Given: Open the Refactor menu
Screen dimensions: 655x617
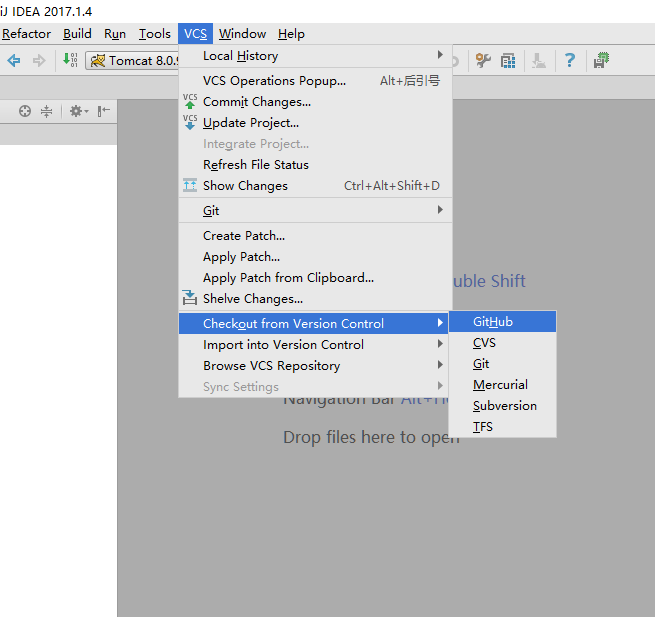Looking at the screenshot, I should click(x=26, y=34).
